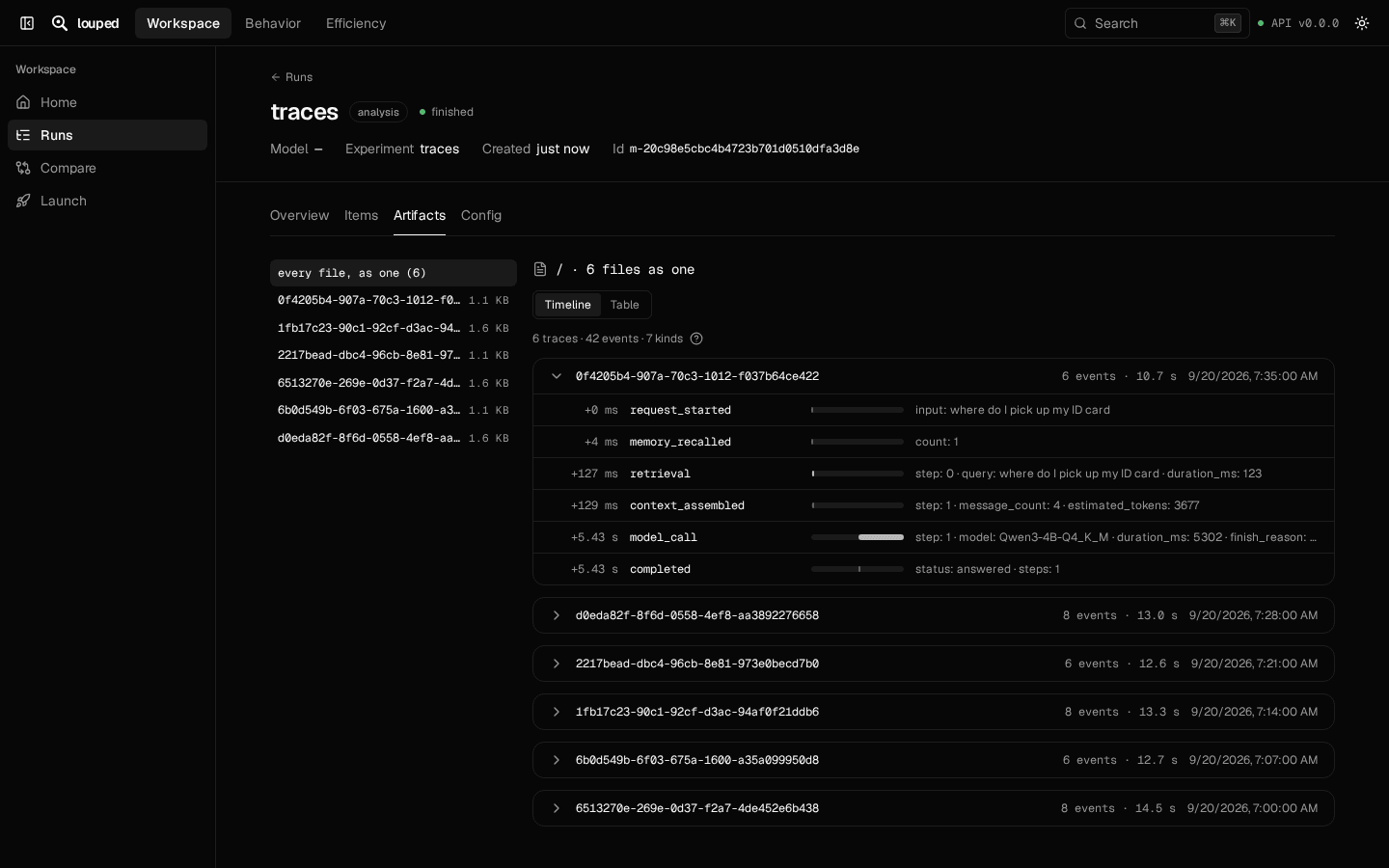This screenshot has width=1389, height=868.
Task: Open file 2217bead-dbc4-96cb-8e81 in the list
Action: (x=394, y=356)
